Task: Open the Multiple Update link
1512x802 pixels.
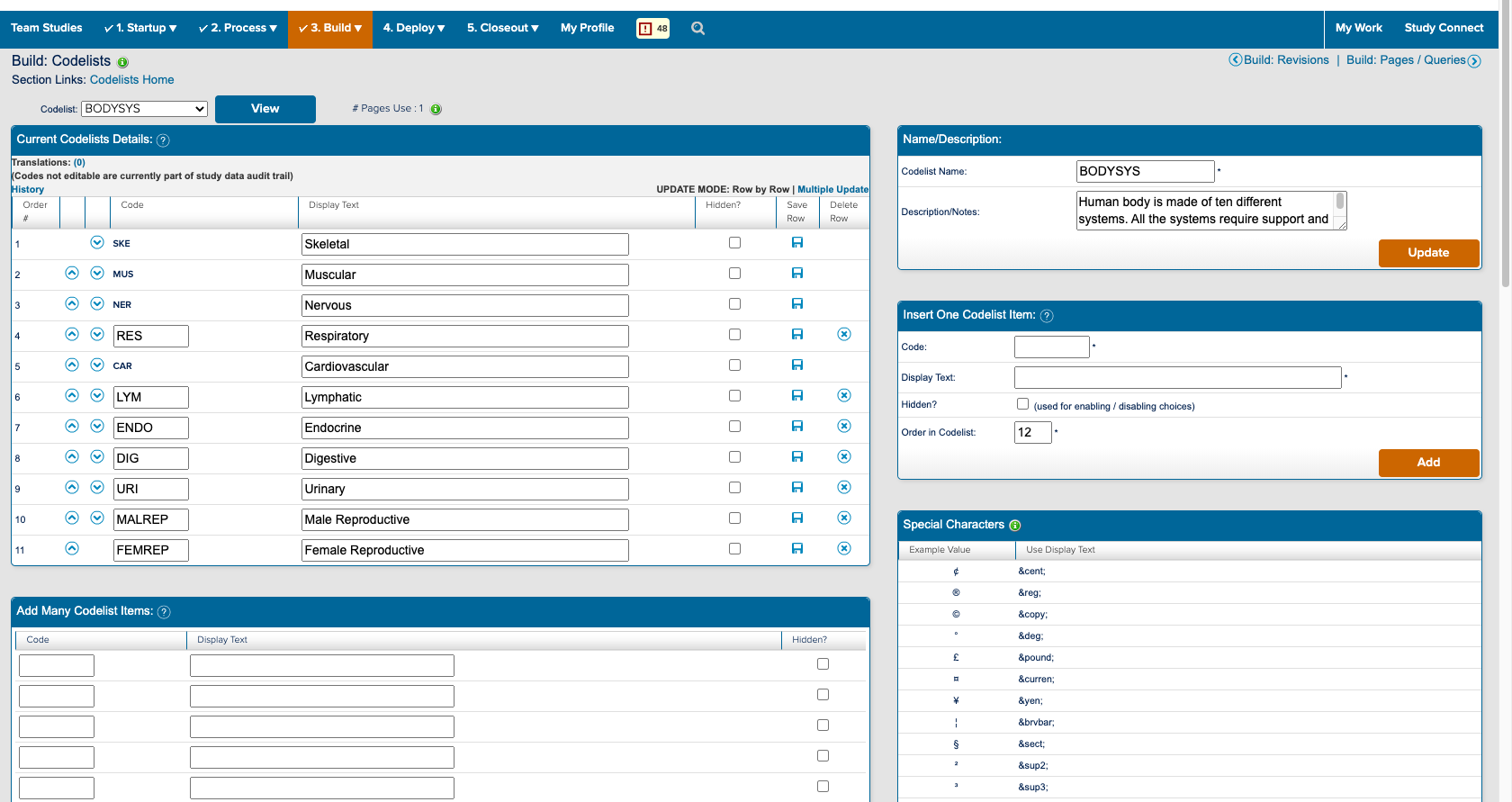Action: (832, 190)
